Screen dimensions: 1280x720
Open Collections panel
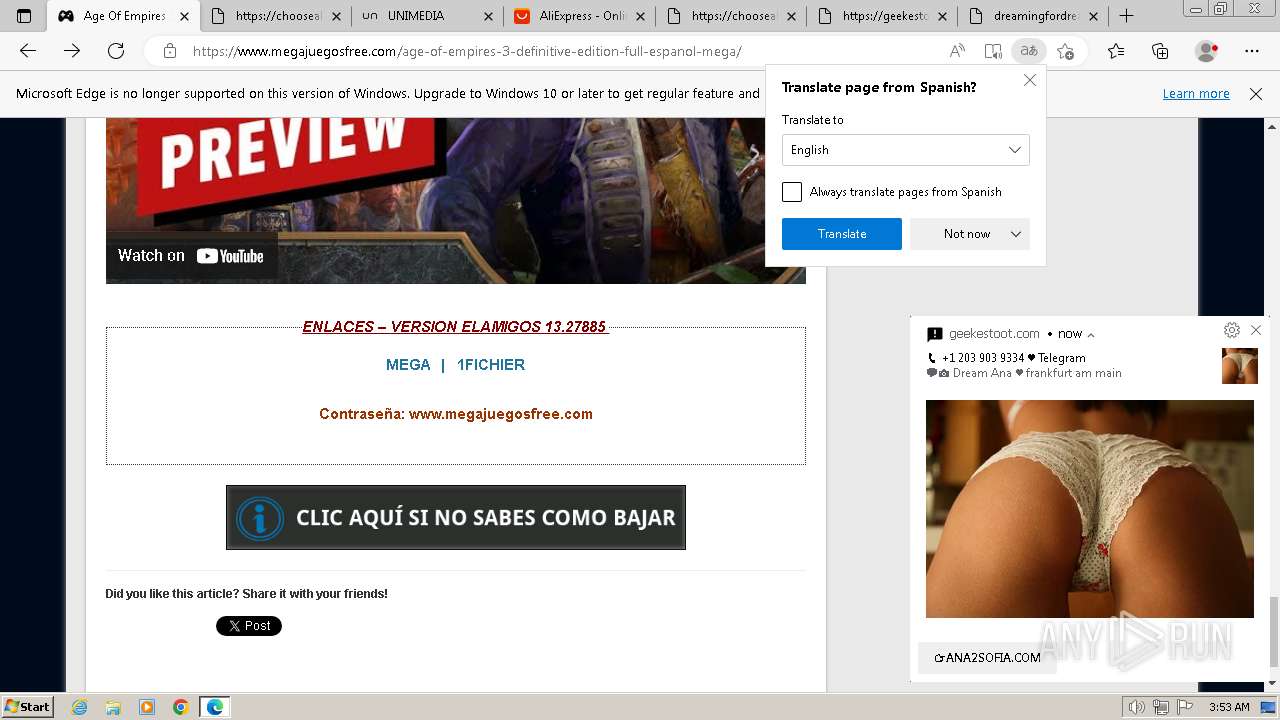coord(1160,51)
